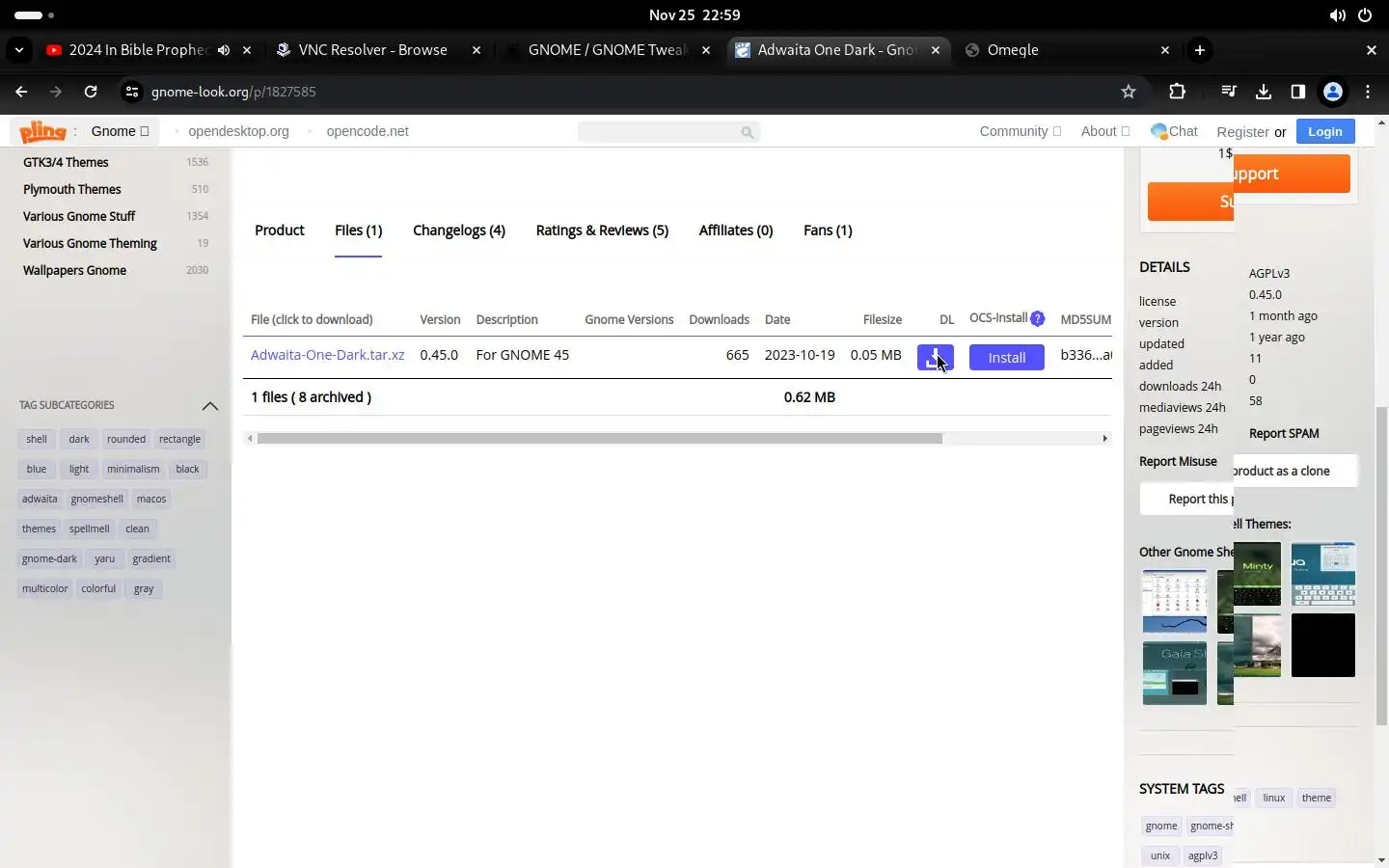Switch to the GNOME Tweaks tab
This screenshot has height=868, width=1389.
[x=608, y=50]
